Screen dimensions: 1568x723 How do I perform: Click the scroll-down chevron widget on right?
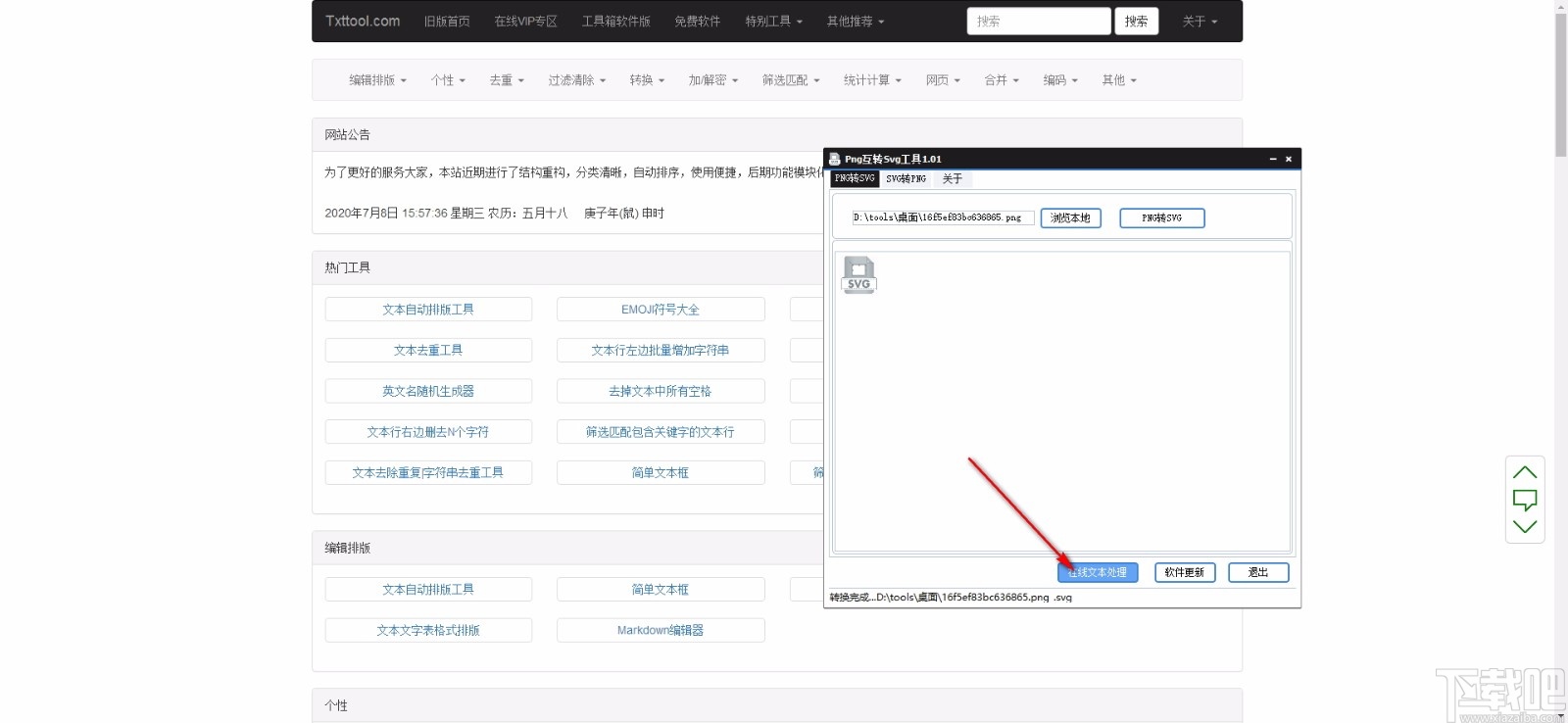[1525, 526]
